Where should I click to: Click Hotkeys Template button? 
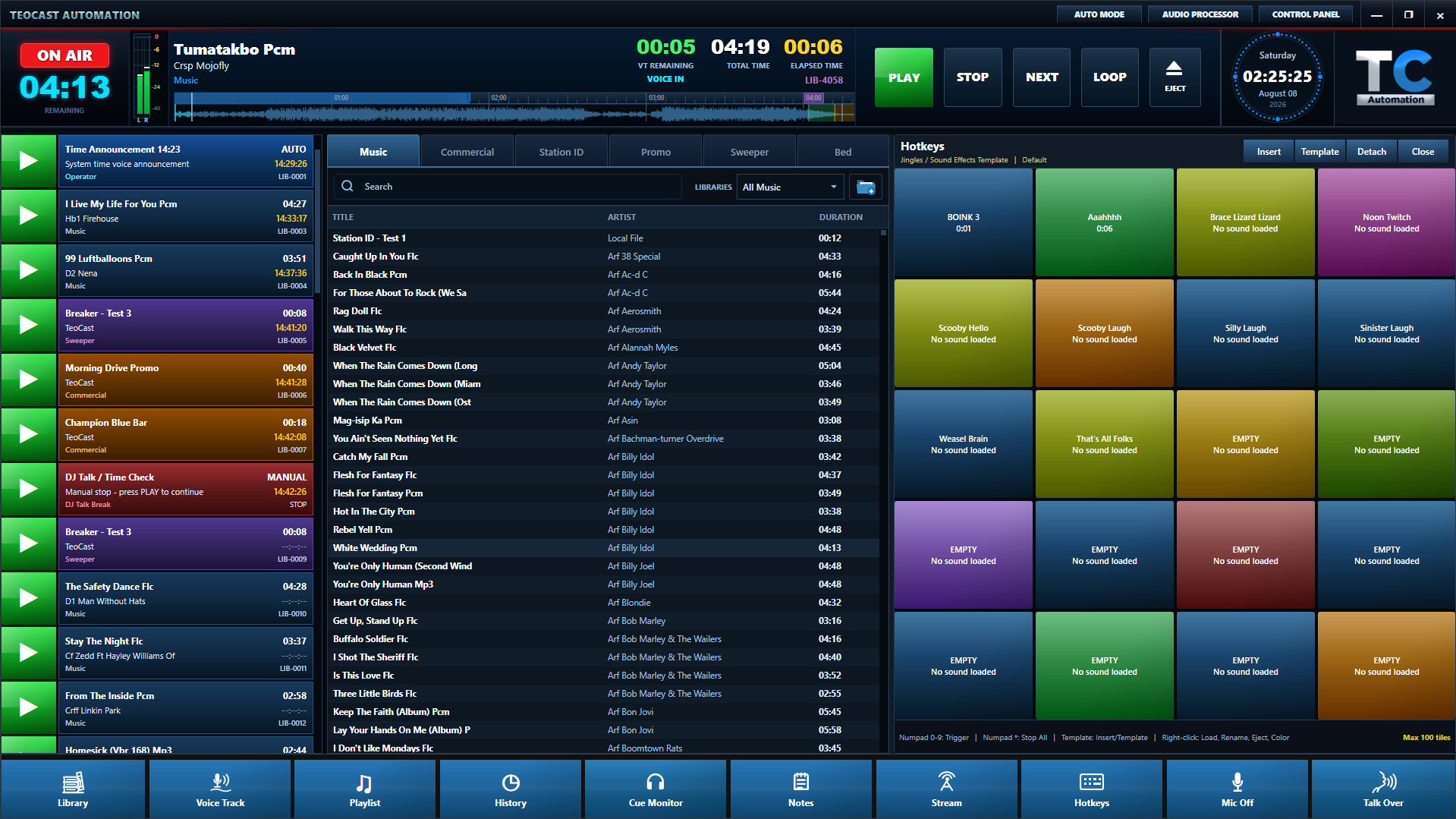[1319, 152]
